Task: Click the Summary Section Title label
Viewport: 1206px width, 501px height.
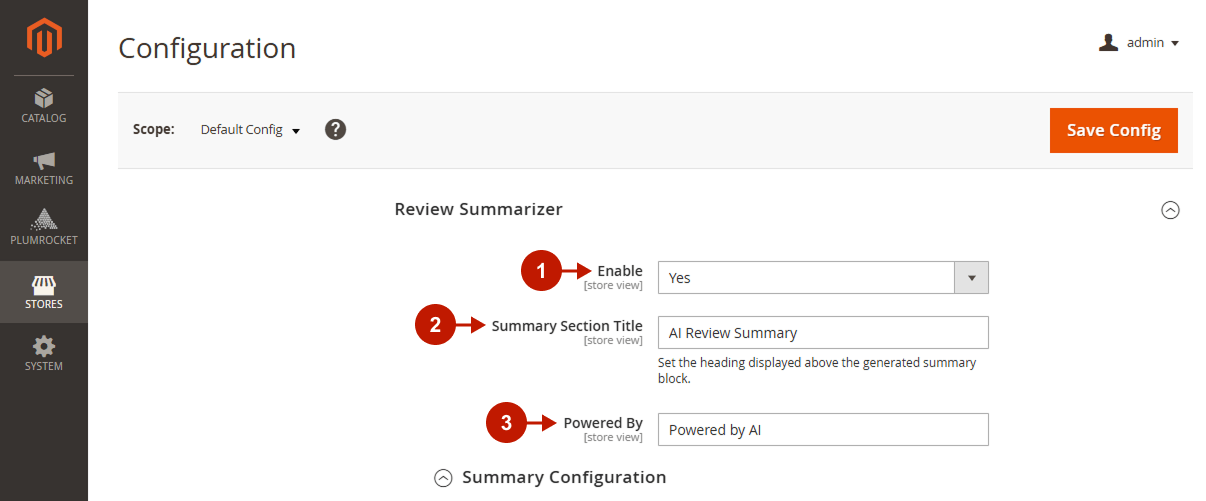Action: point(567,326)
